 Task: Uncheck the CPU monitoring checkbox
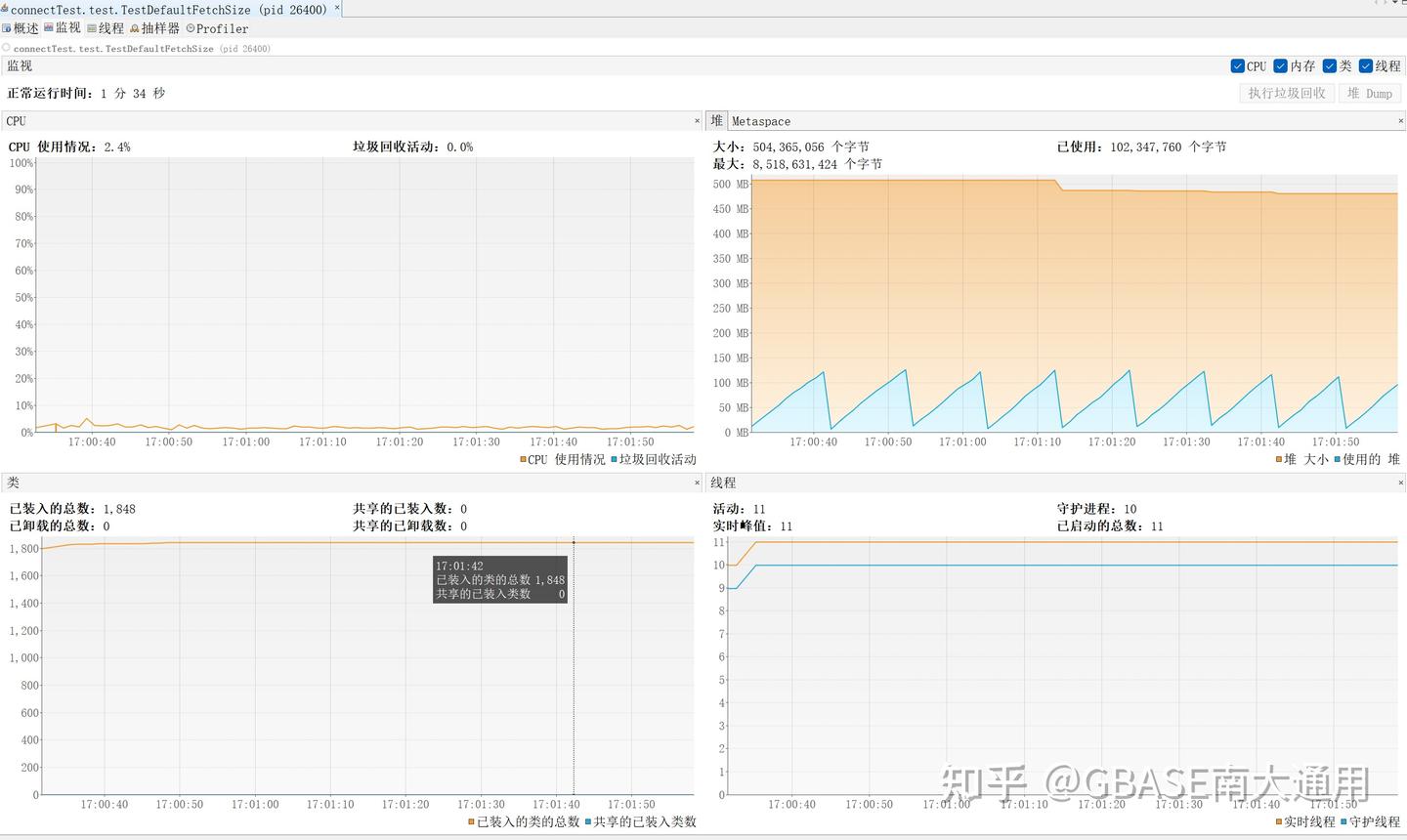(x=1237, y=65)
